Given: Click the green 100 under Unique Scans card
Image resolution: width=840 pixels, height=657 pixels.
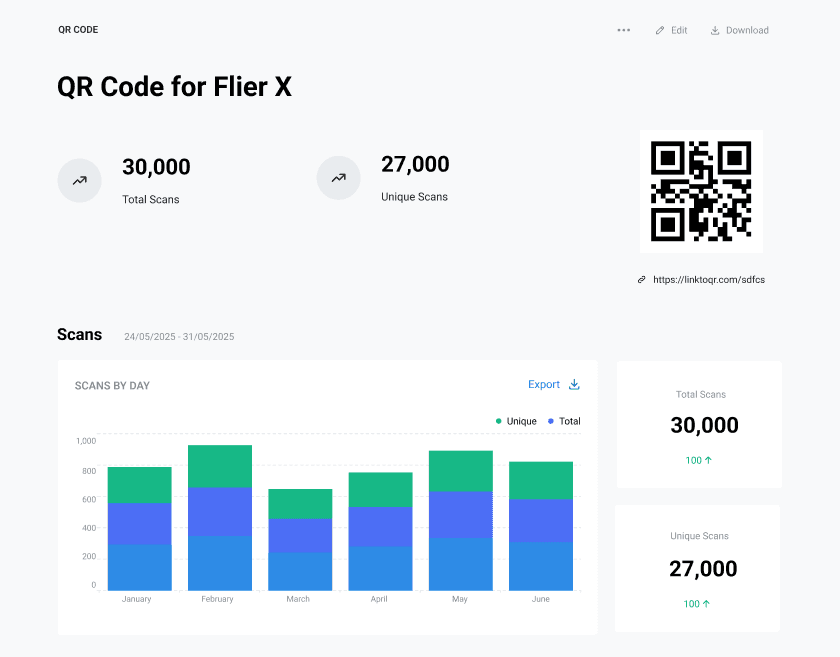Looking at the screenshot, I should pyautogui.click(x=691, y=604).
